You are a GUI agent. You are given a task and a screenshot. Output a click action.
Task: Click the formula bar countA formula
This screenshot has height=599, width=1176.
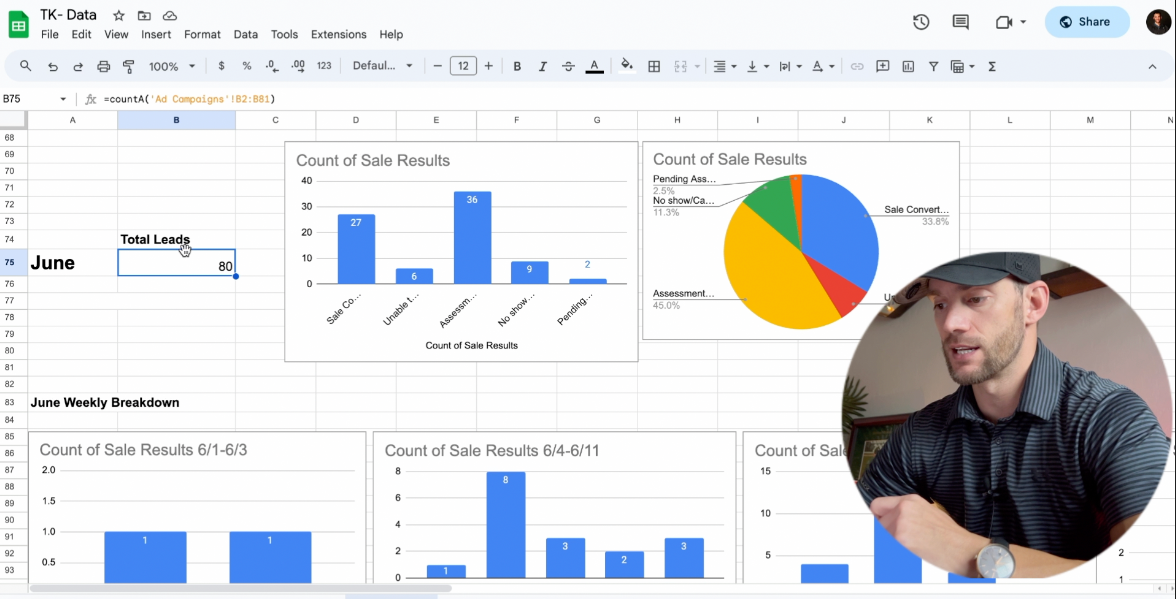click(x=190, y=99)
